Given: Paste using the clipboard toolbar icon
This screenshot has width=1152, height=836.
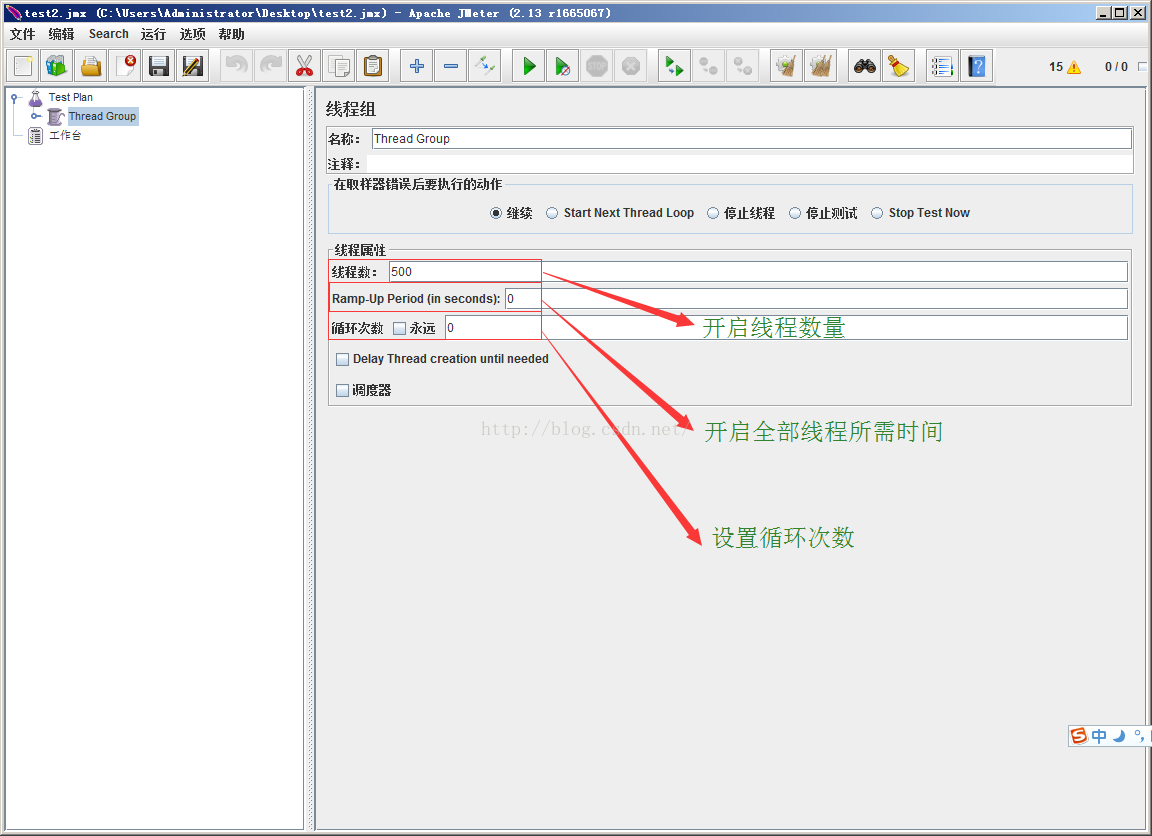Looking at the screenshot, I should pos(373,66).
